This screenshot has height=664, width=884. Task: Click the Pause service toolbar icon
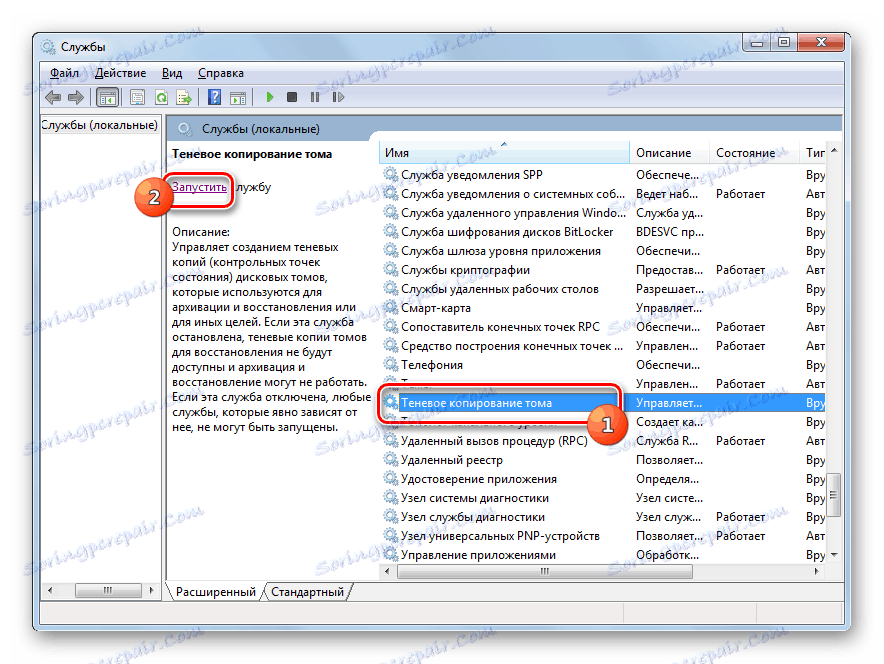tap(315, 98)
